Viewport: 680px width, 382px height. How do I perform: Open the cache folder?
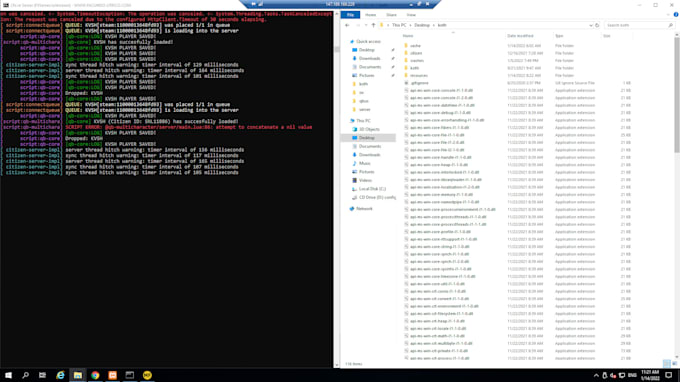coord(415,46)
